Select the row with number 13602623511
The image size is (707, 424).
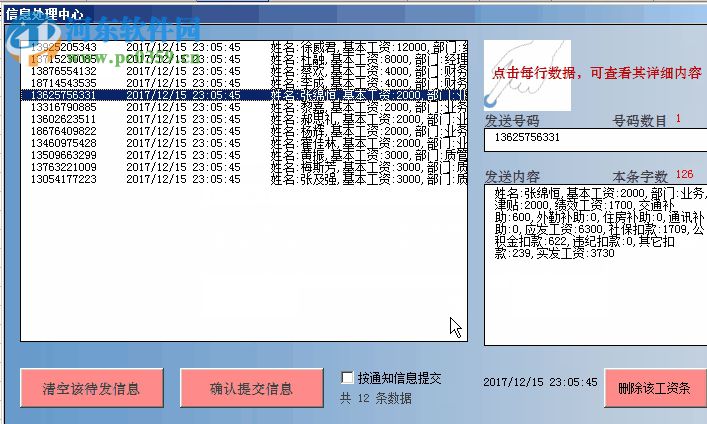point(244,119)
